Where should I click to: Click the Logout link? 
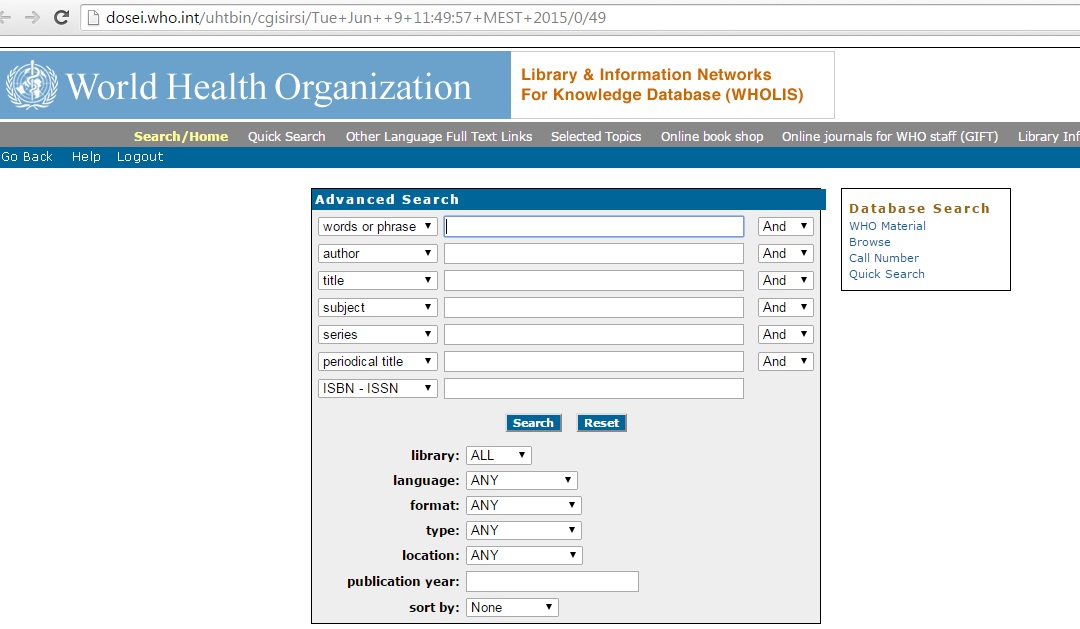tap(140, 156)
